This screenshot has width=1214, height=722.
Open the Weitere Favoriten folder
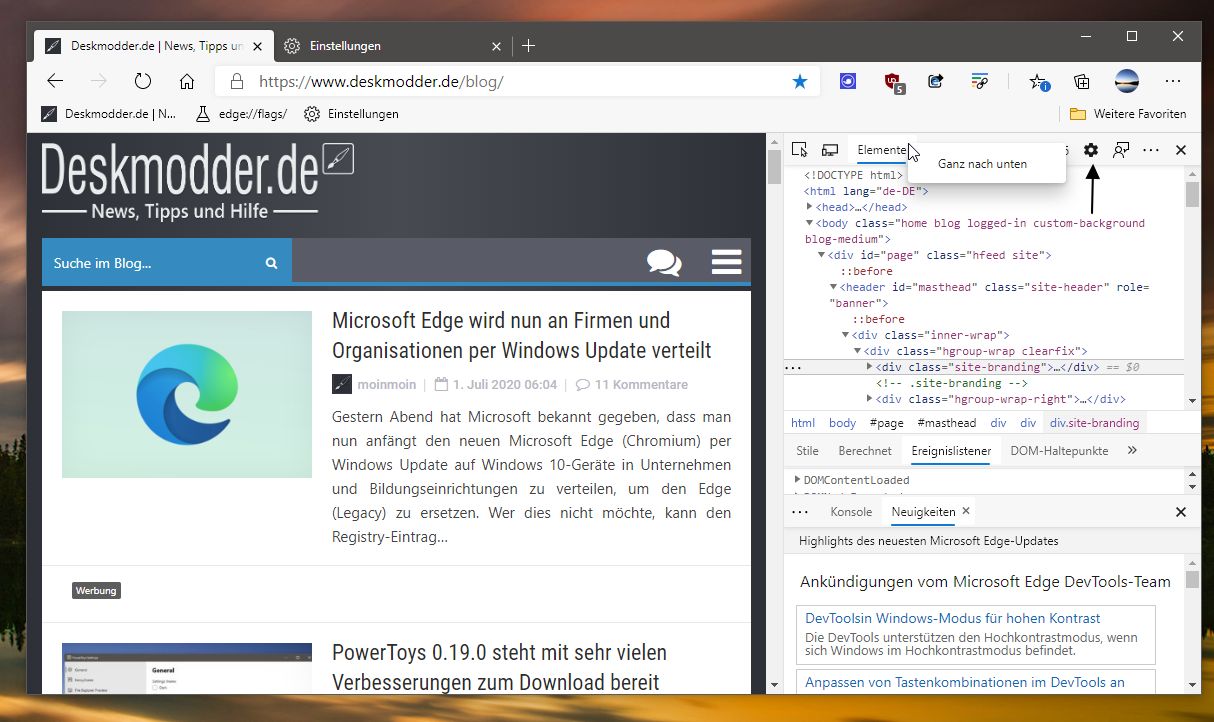1128,114
